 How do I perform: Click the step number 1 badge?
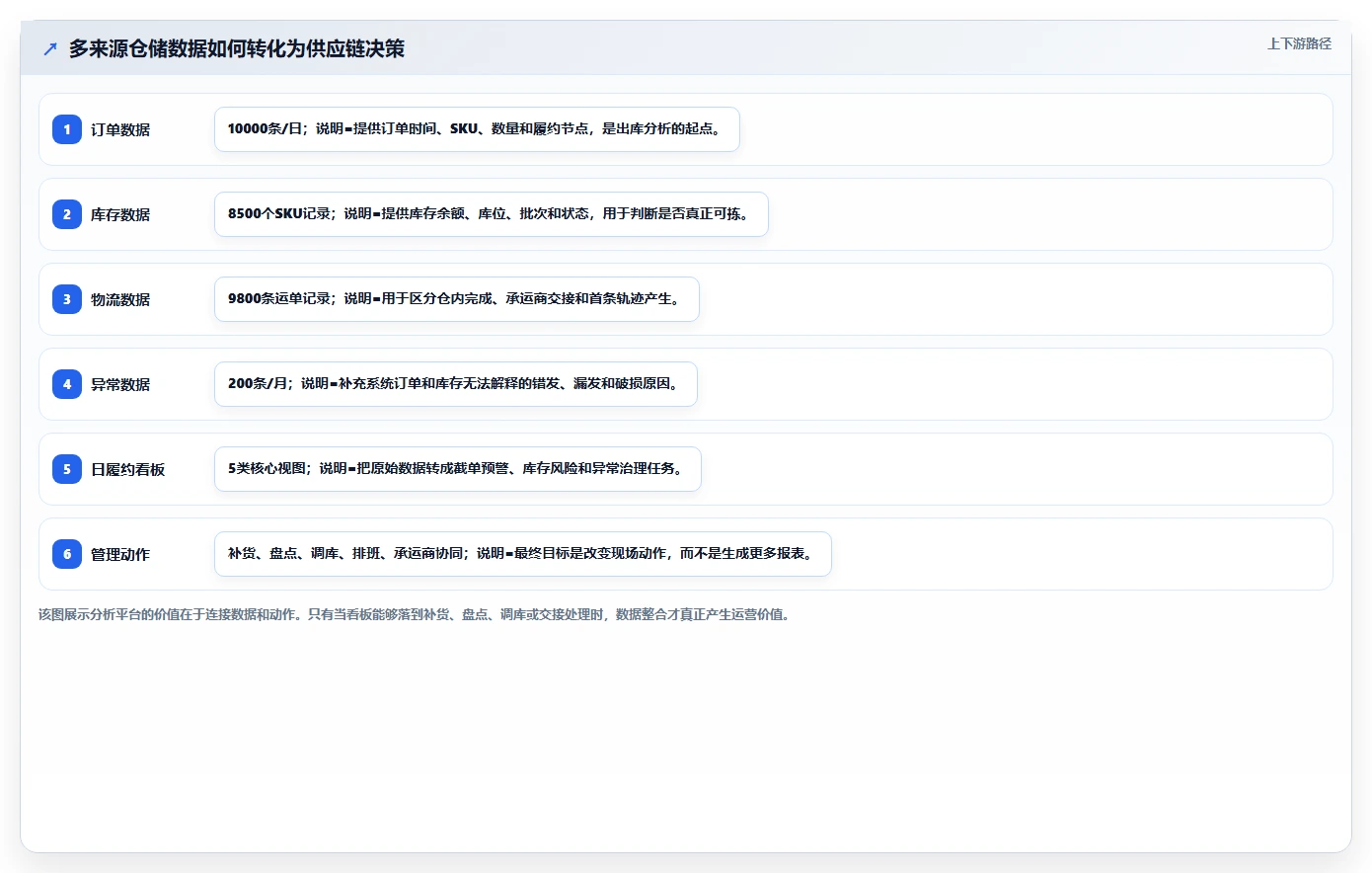[67, 129]
